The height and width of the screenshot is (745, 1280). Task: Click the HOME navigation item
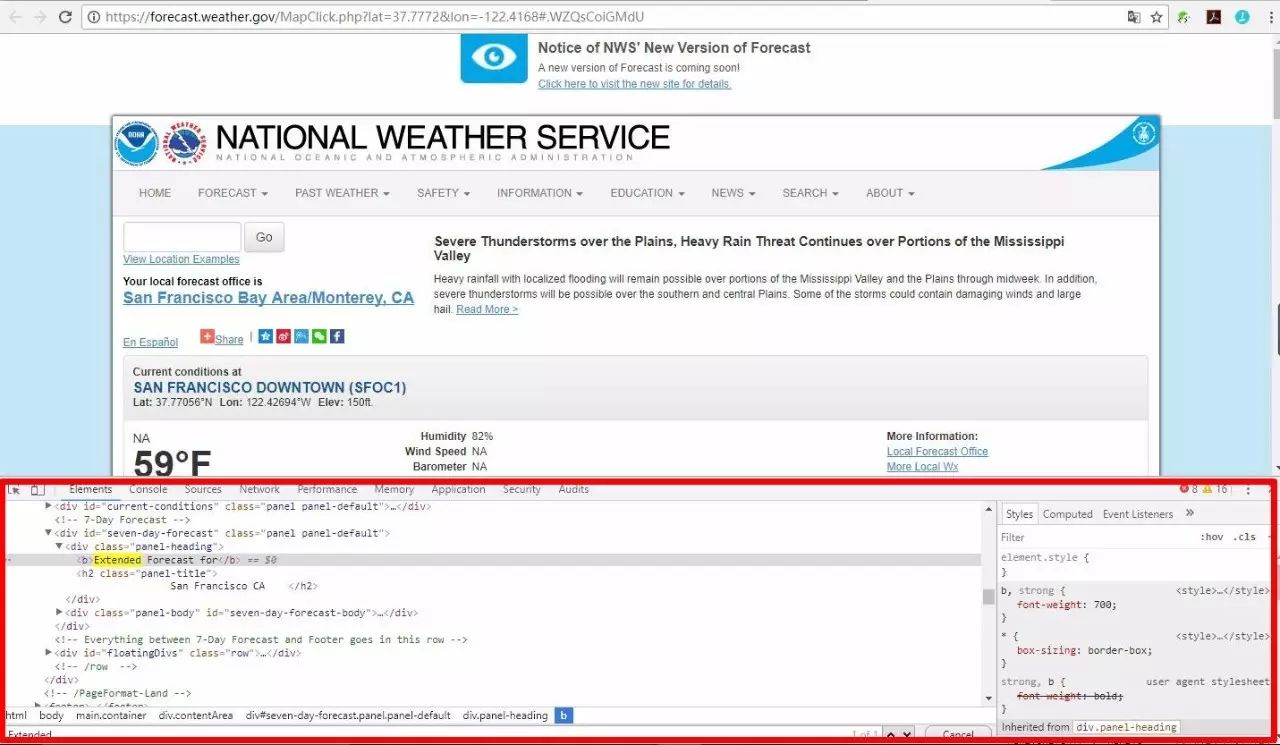pos(155,193)
